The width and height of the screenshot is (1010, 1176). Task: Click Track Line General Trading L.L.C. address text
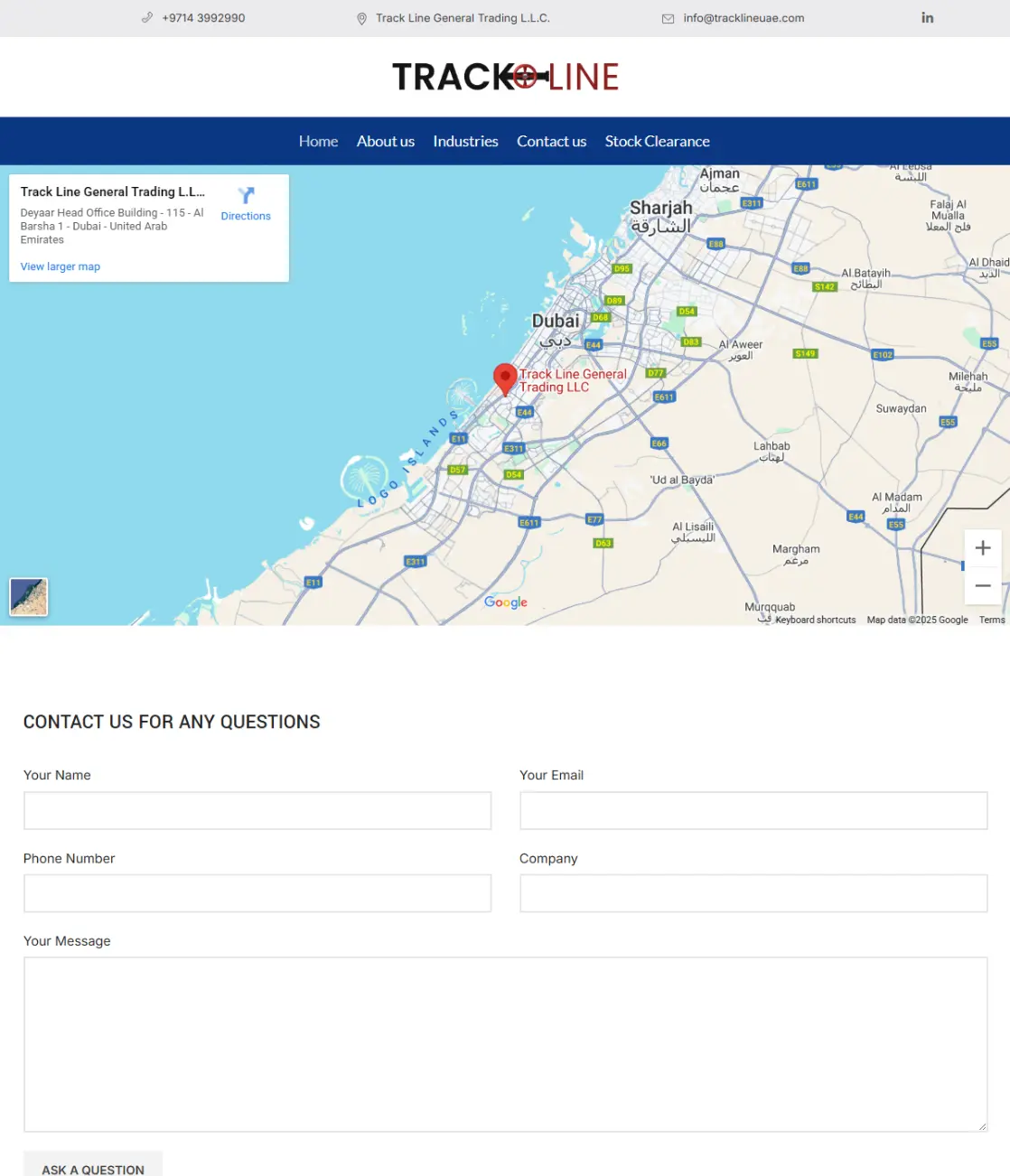[463, 18]
